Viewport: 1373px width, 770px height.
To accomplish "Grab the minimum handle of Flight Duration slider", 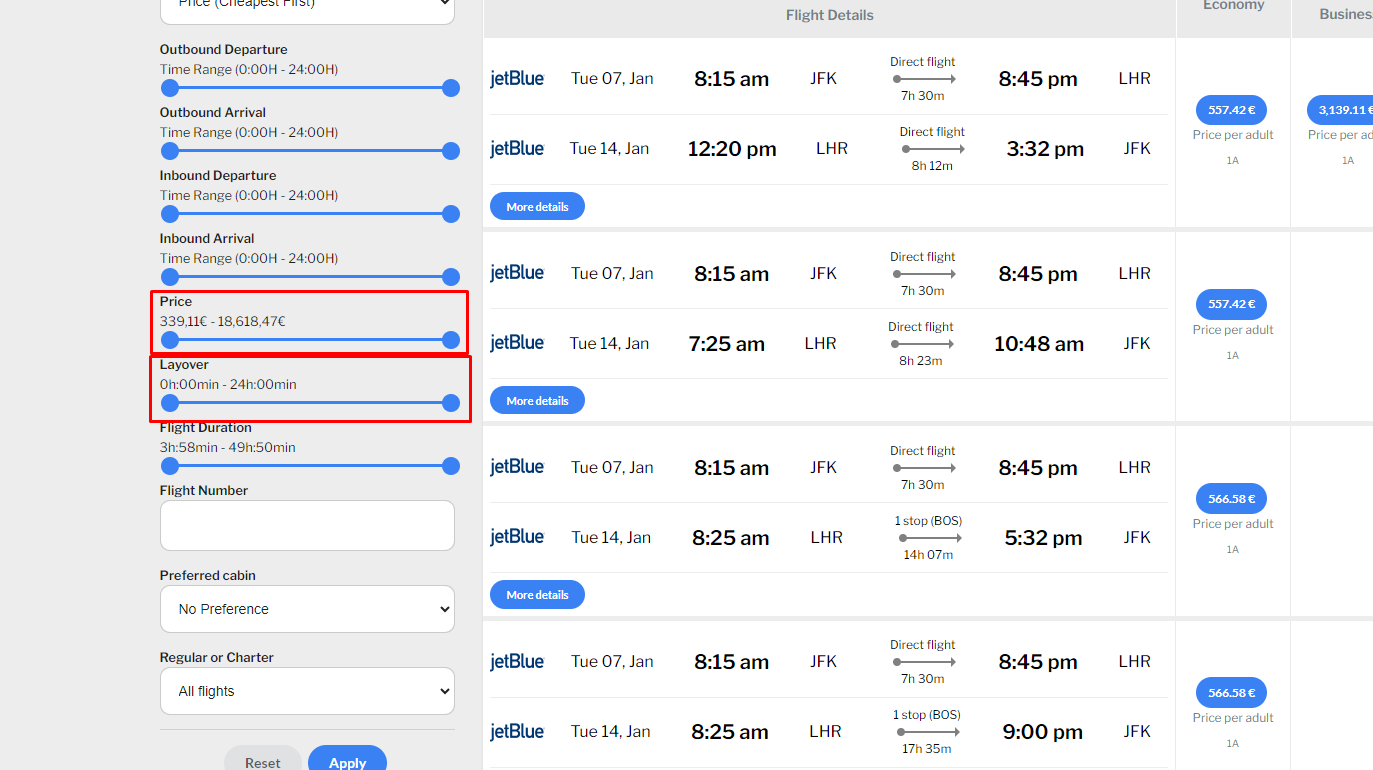I will tap(170, 466).
